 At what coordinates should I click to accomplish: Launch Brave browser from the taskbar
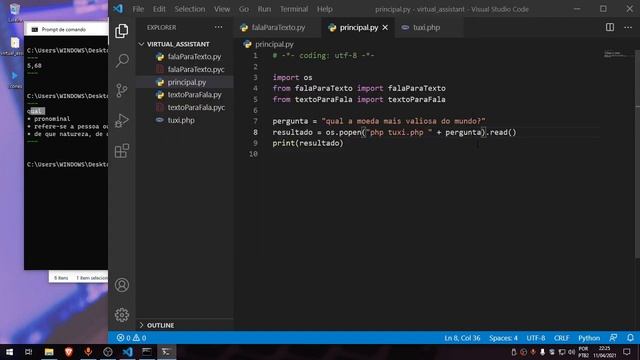[x=69, y=352]
